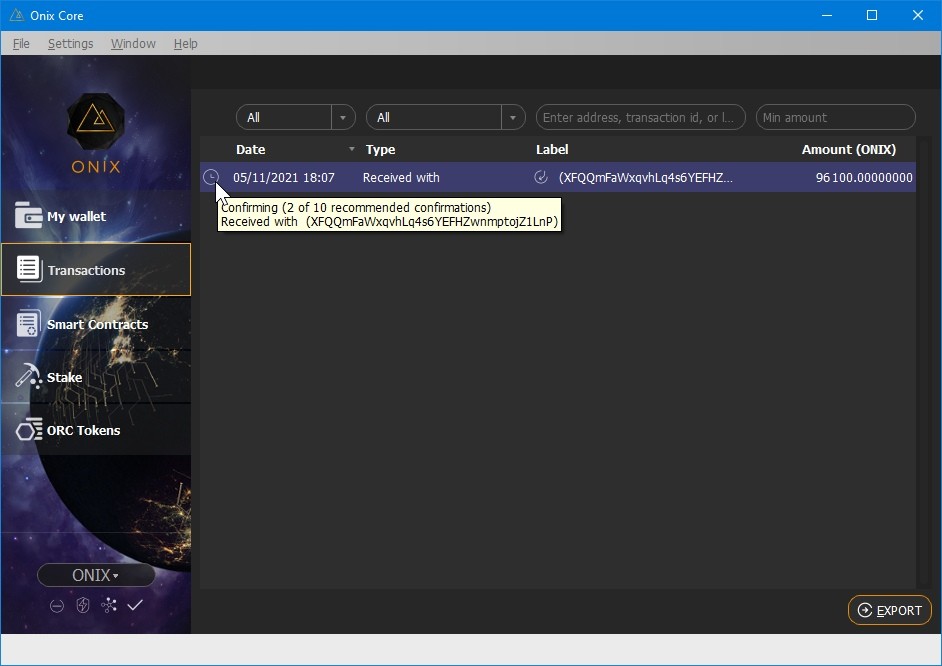Image resolution: width=942 pixels, height=666 pixels.
Task: Open the Smart Contracts page
Action: pos(96,324)
